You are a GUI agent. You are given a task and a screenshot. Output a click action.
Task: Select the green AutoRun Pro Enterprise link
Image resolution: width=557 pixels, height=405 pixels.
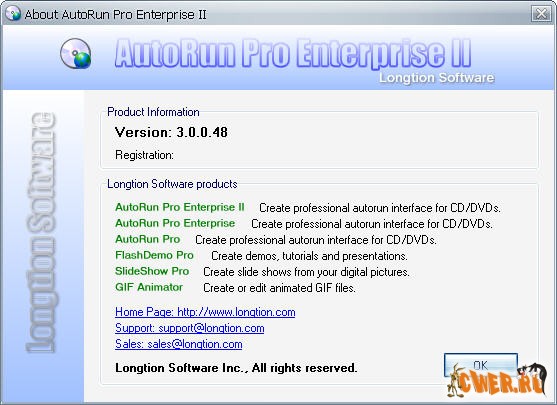click(175, 223)
